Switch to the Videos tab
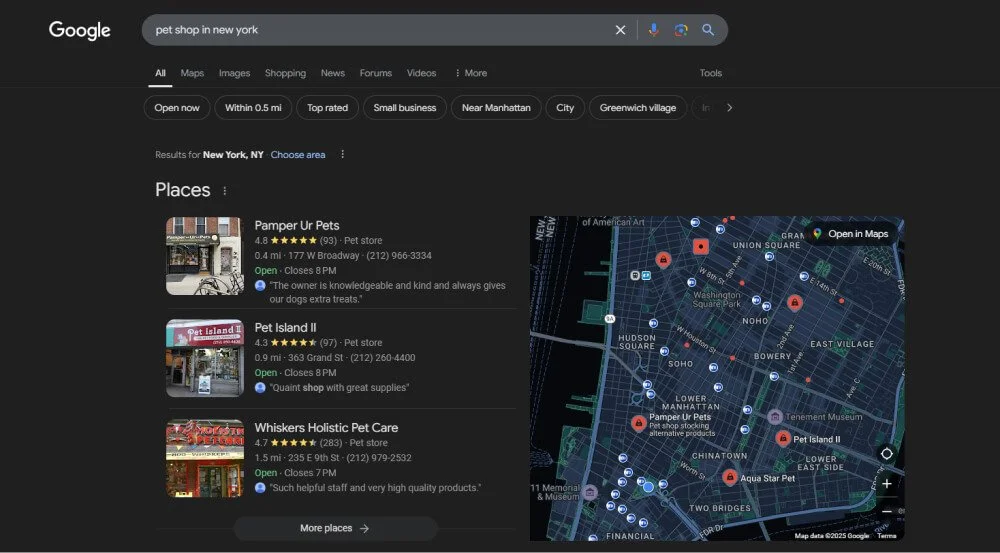Screen dimensions: 1000x553 422,73
